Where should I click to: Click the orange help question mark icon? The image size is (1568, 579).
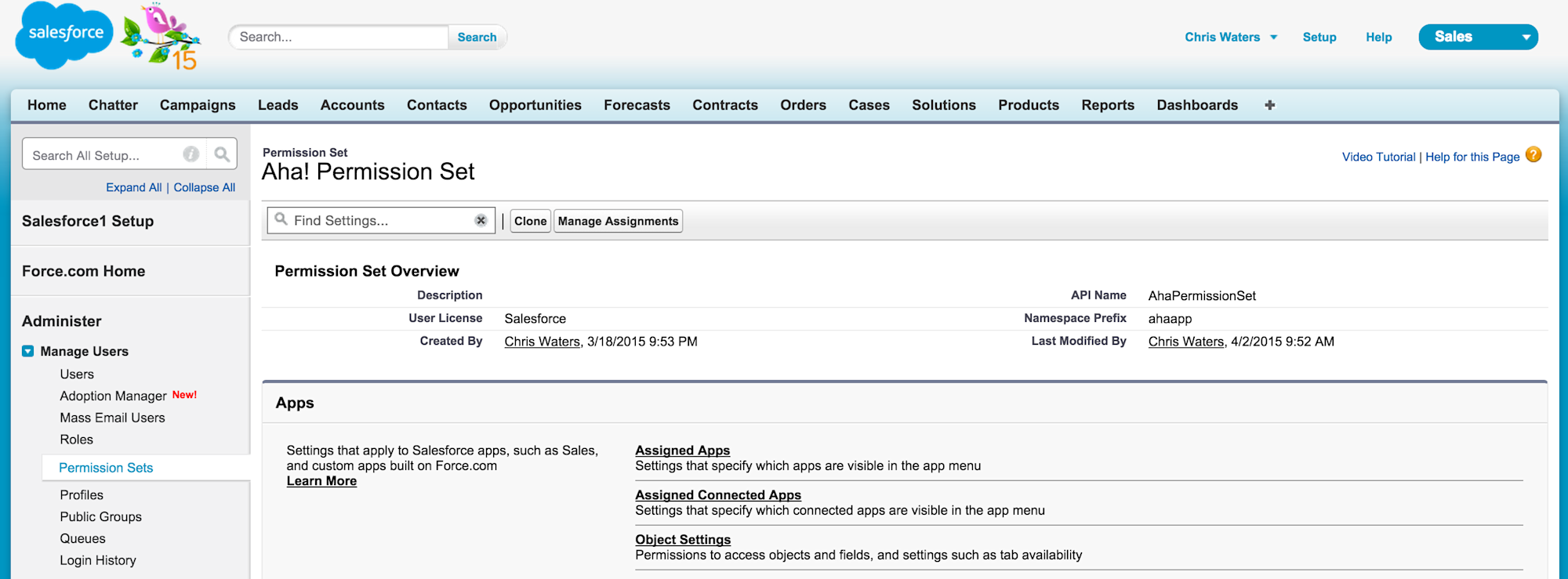[1534, 155]
